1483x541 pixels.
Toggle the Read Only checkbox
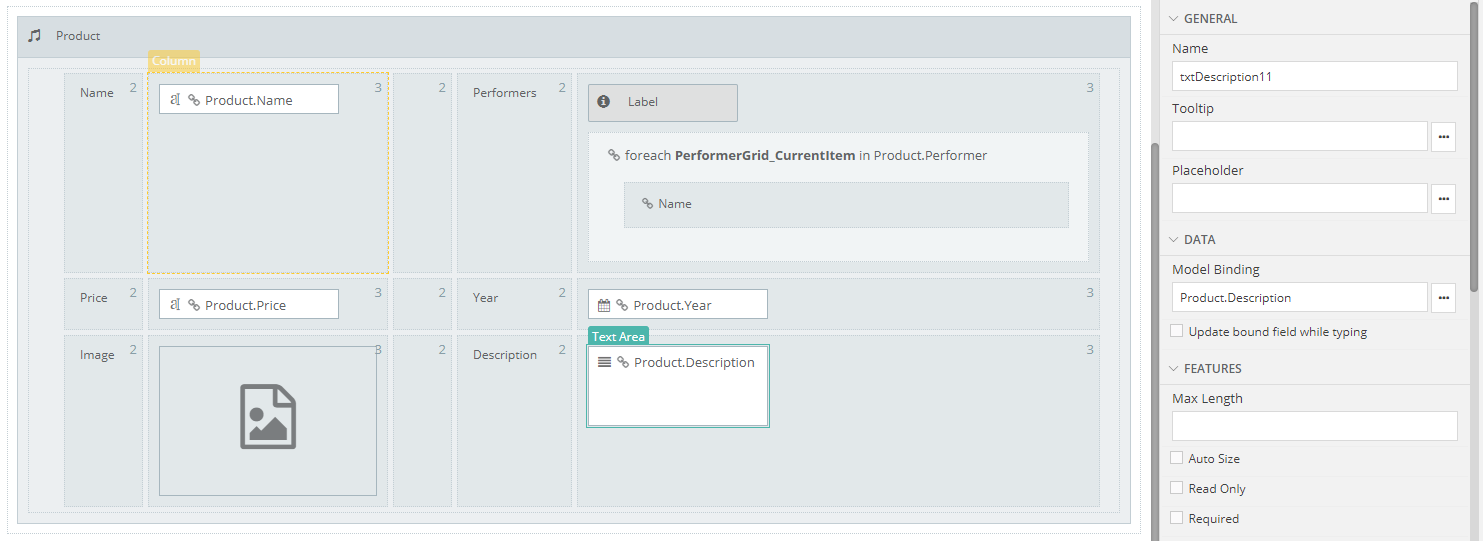coord(1177,488)
